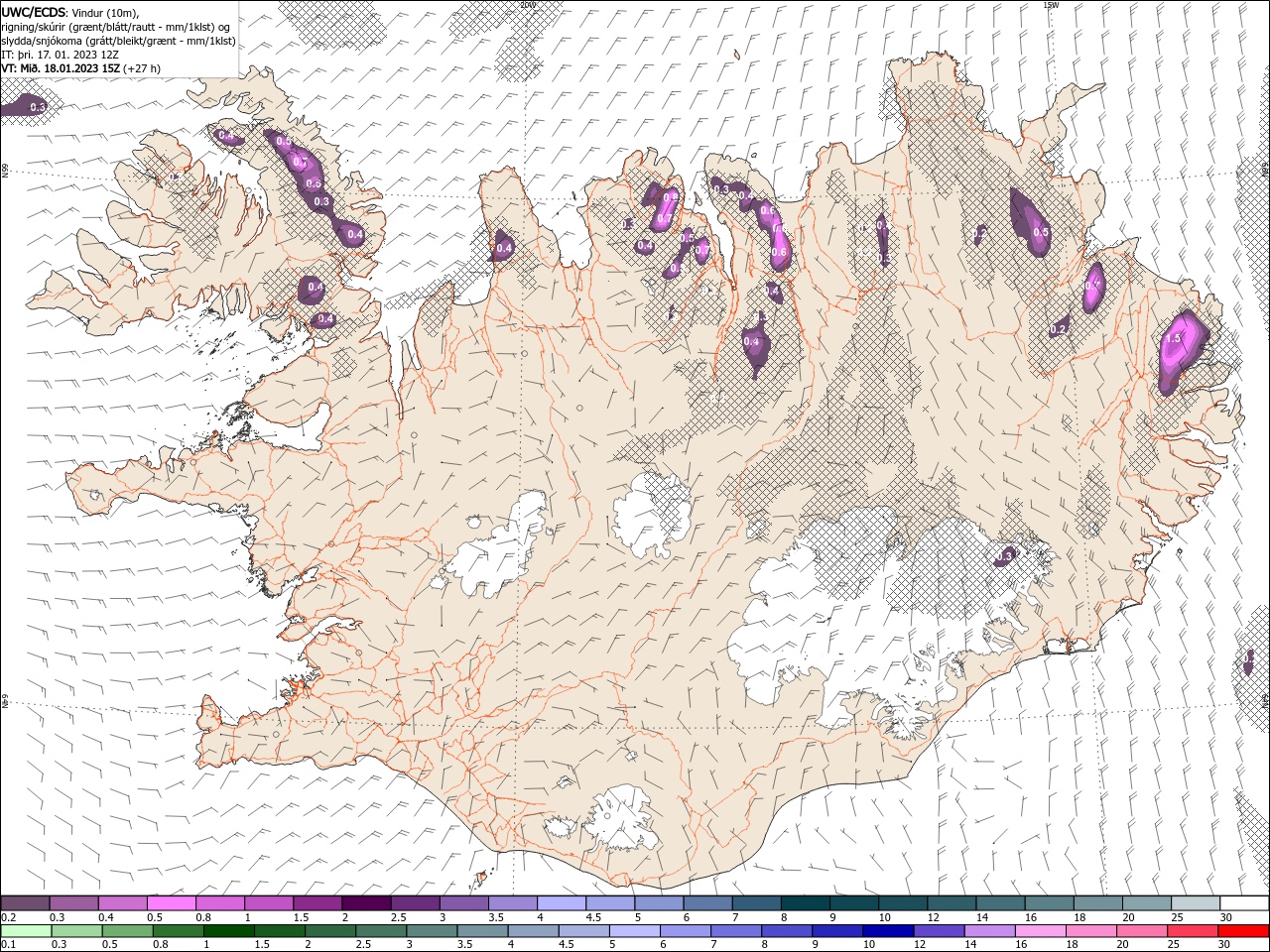Click the 15W longitude label at top
Image resolution: width=1270 pixels, height=952 pixels.
1051,5
